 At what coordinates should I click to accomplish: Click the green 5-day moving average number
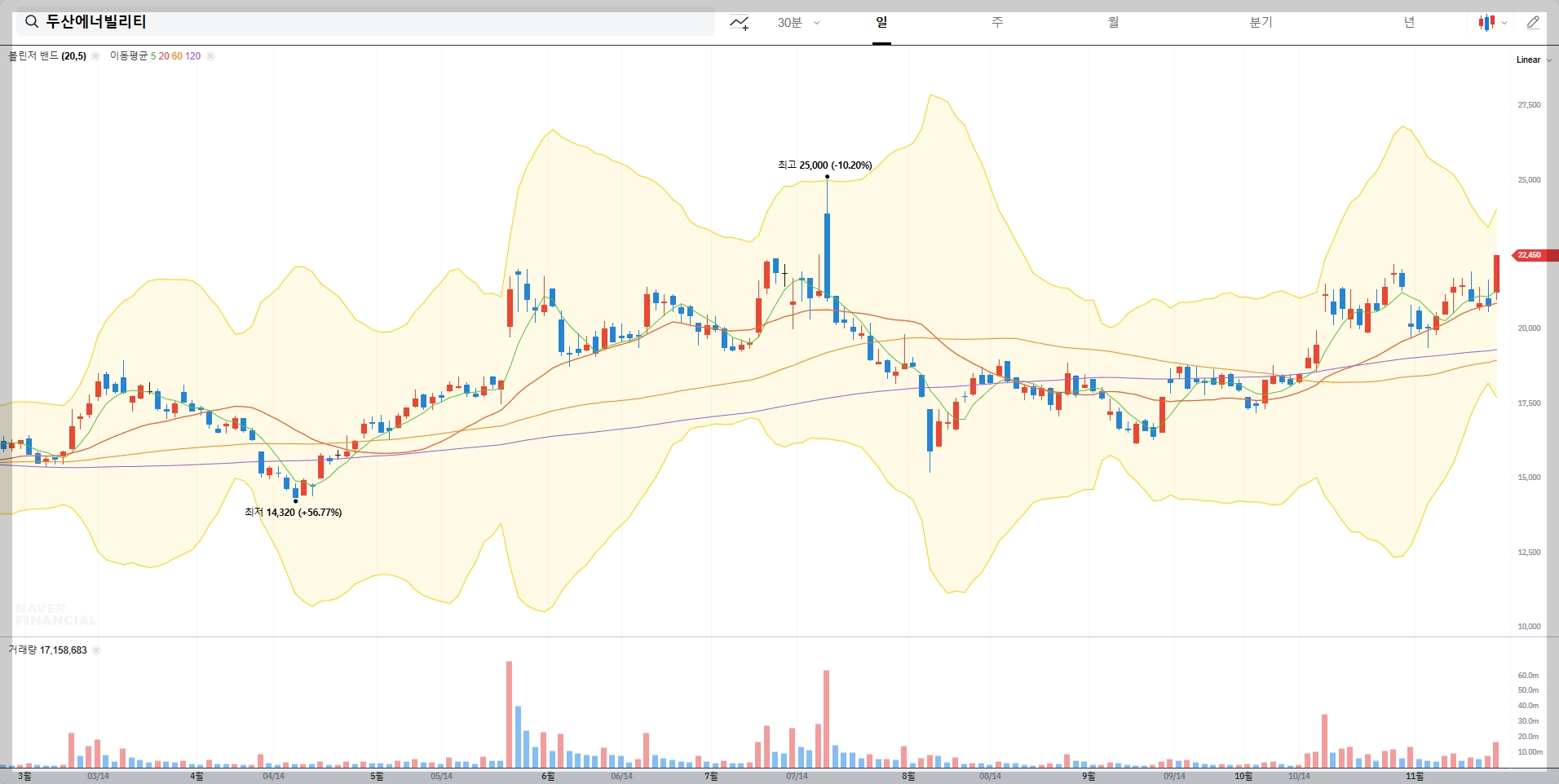click(153, 56)
